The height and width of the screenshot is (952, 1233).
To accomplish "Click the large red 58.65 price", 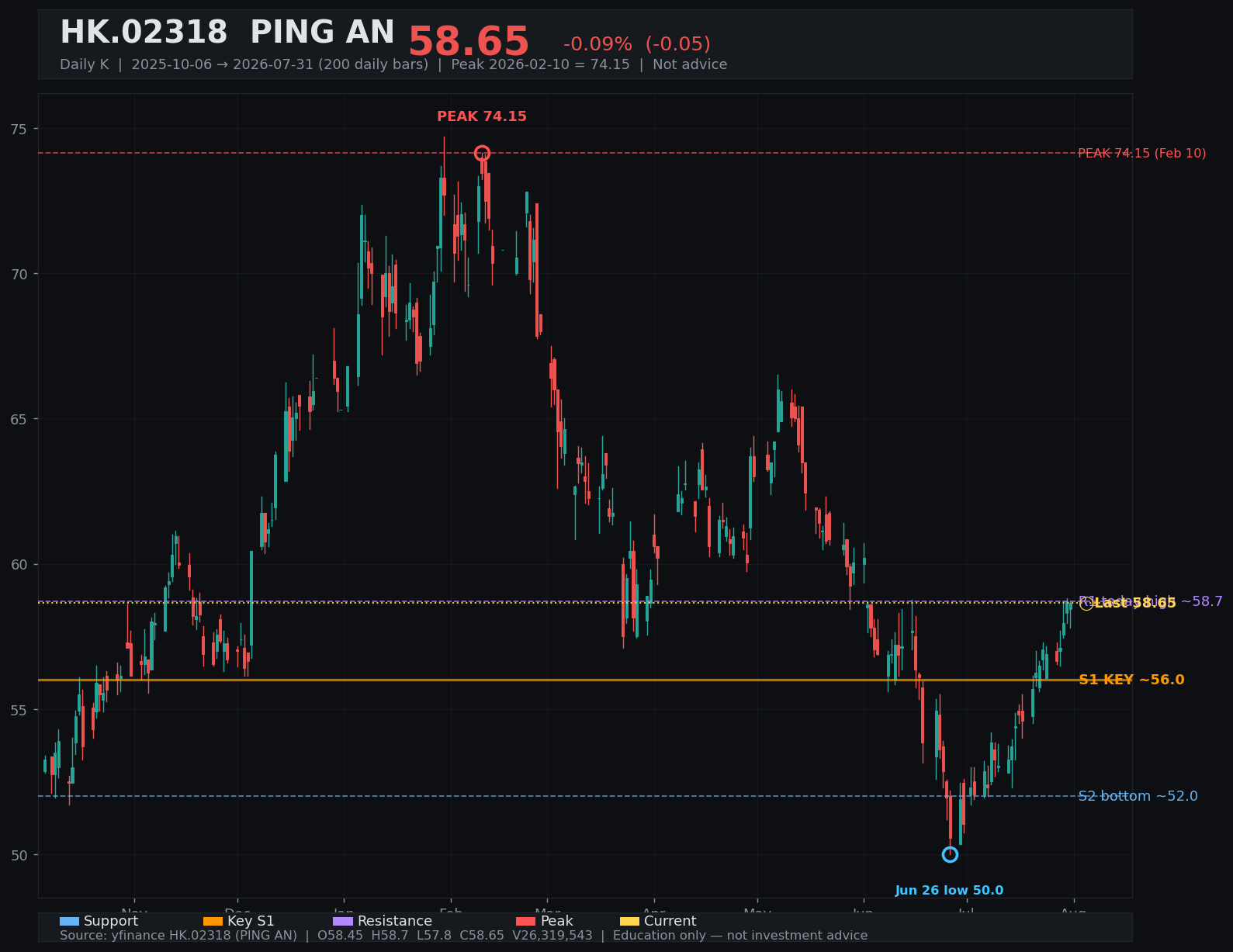I will (469, 42).
